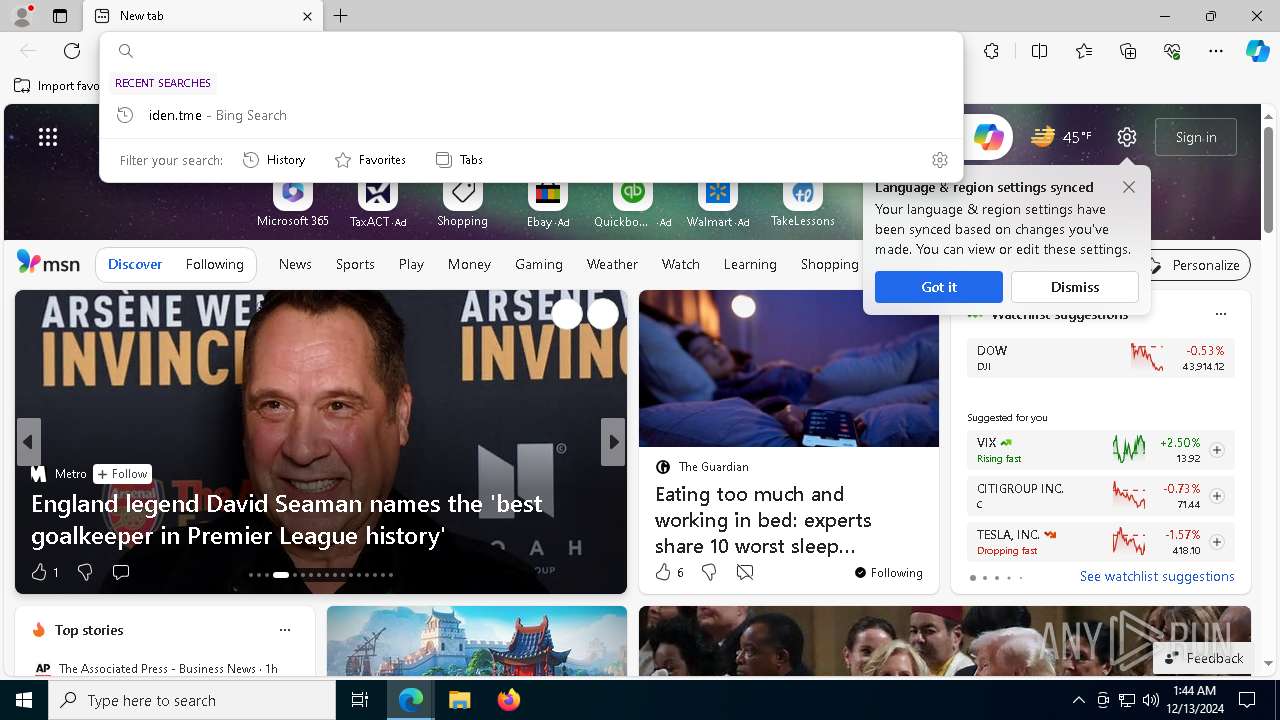This screenshot has width=1280, height=720.
Task: Go to previous carousel story arrow
Action: (28, 442)
